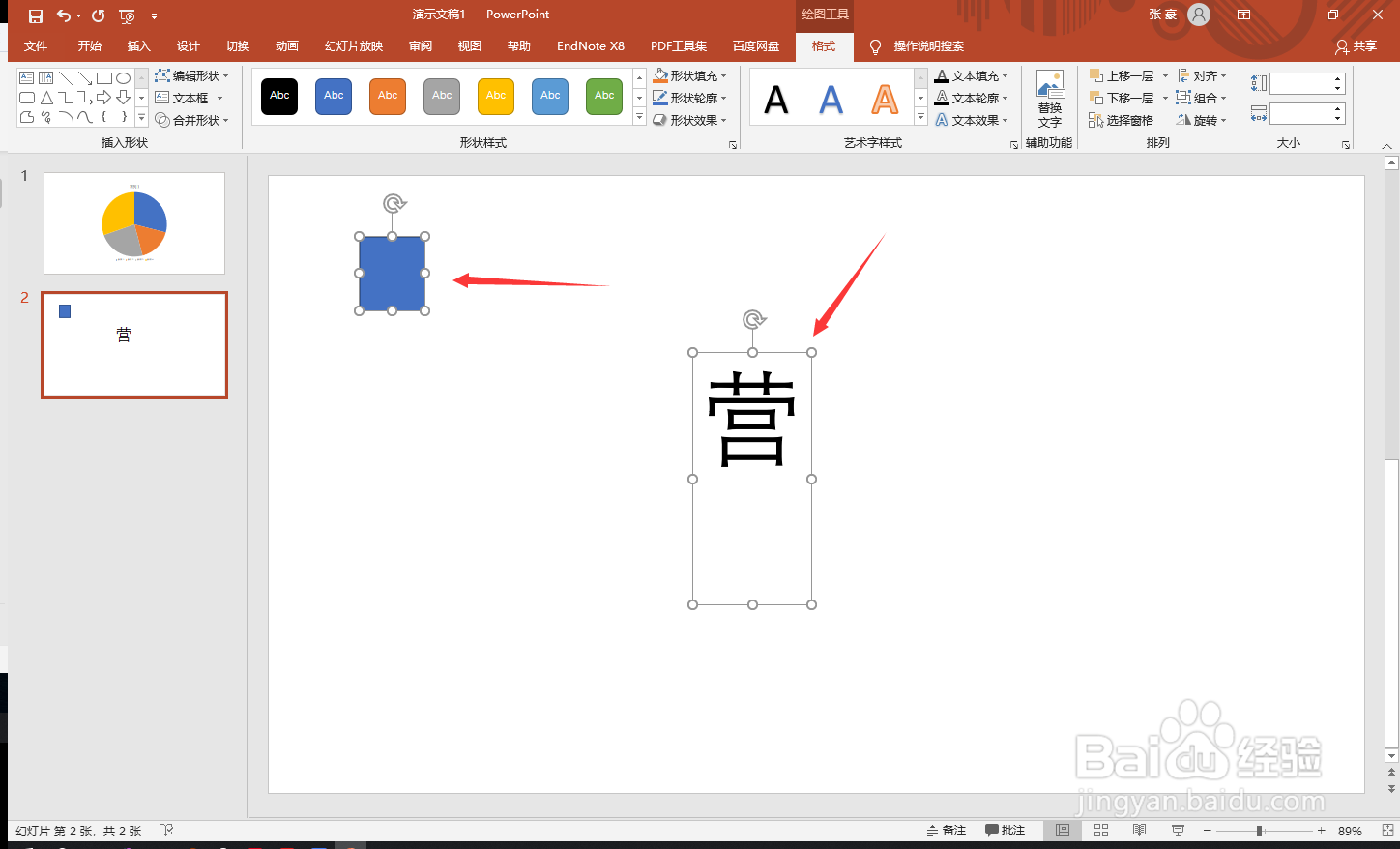This screenshot has width=1400, height=849.
Task: Select the elbow connector shape
Action: 66,98
